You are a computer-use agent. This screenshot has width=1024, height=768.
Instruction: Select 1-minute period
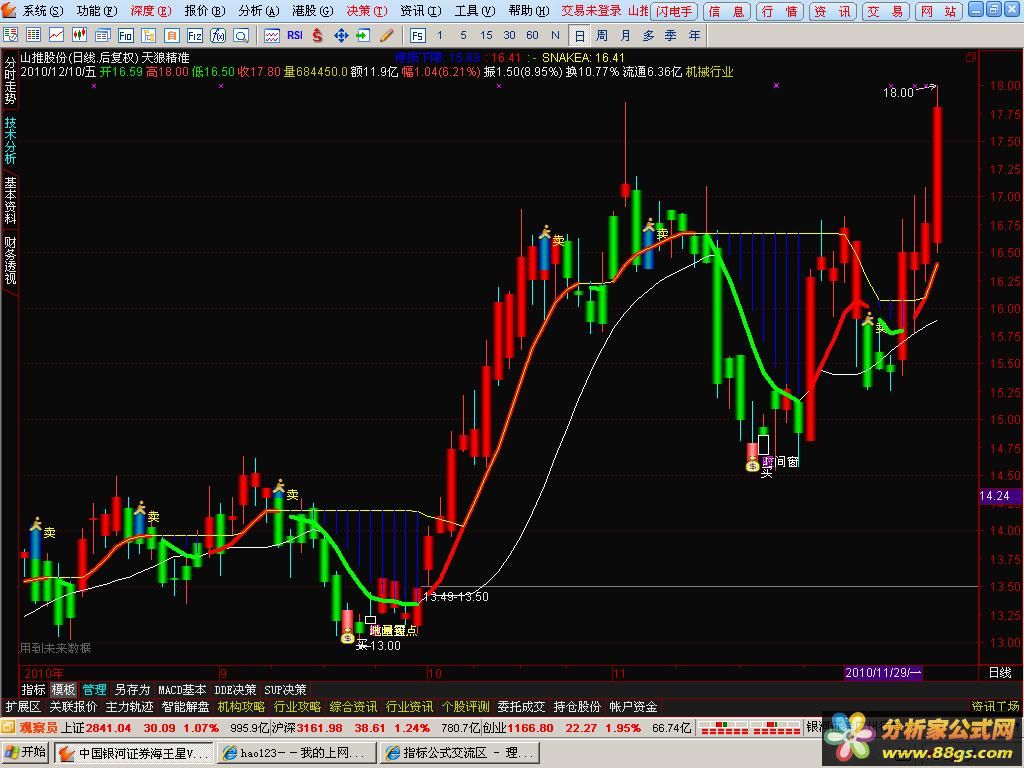(440, 35)
